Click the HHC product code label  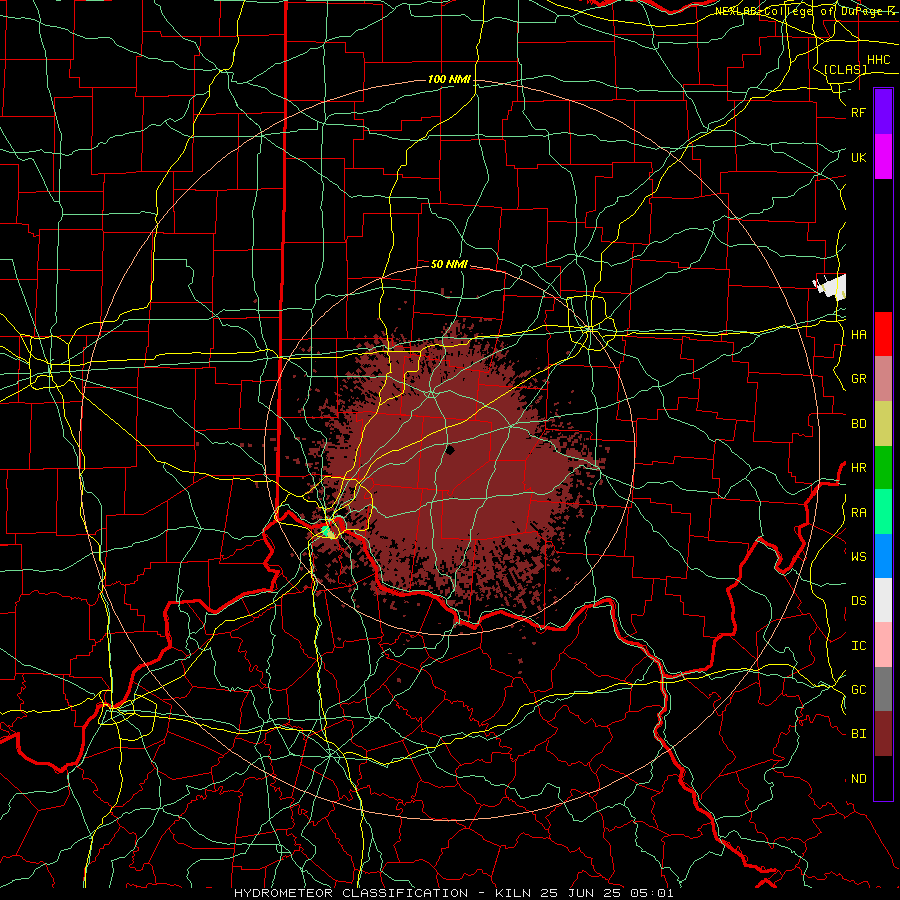pyautogui.click(x=879, y=60)
